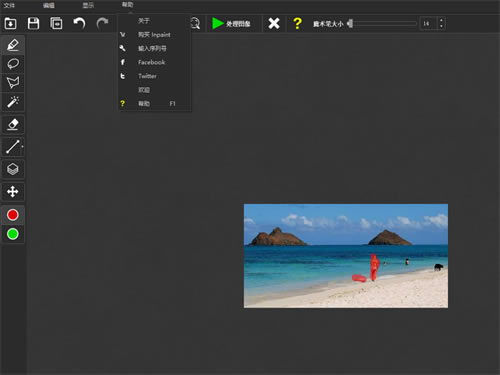Choose 关于 (About) from Help menu
Image resolution: width=500 pixels, height=375 pixels.
coord(155,21)
